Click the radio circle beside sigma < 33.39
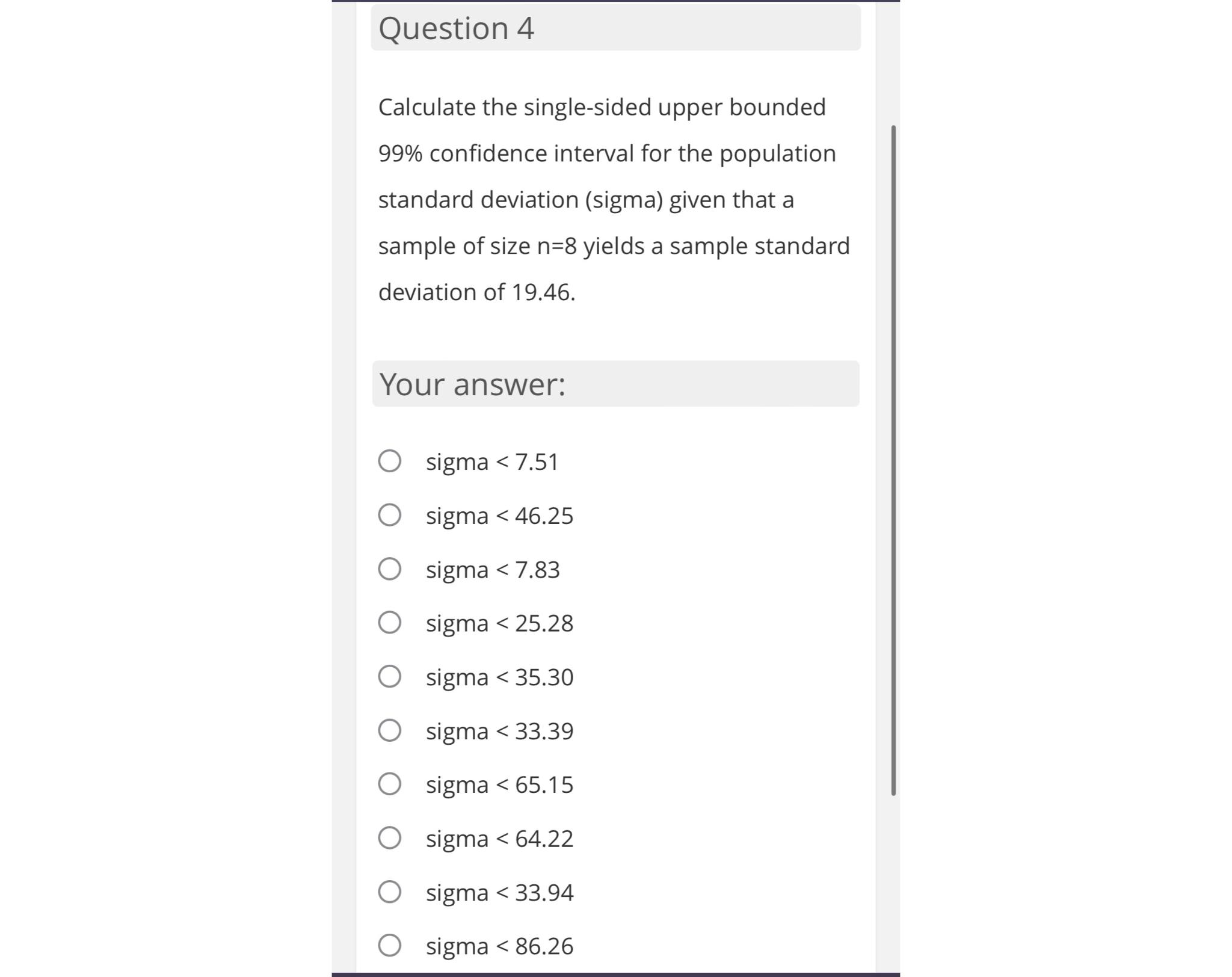This screenshot has height=977, width=1232. [x=390, y=731]
